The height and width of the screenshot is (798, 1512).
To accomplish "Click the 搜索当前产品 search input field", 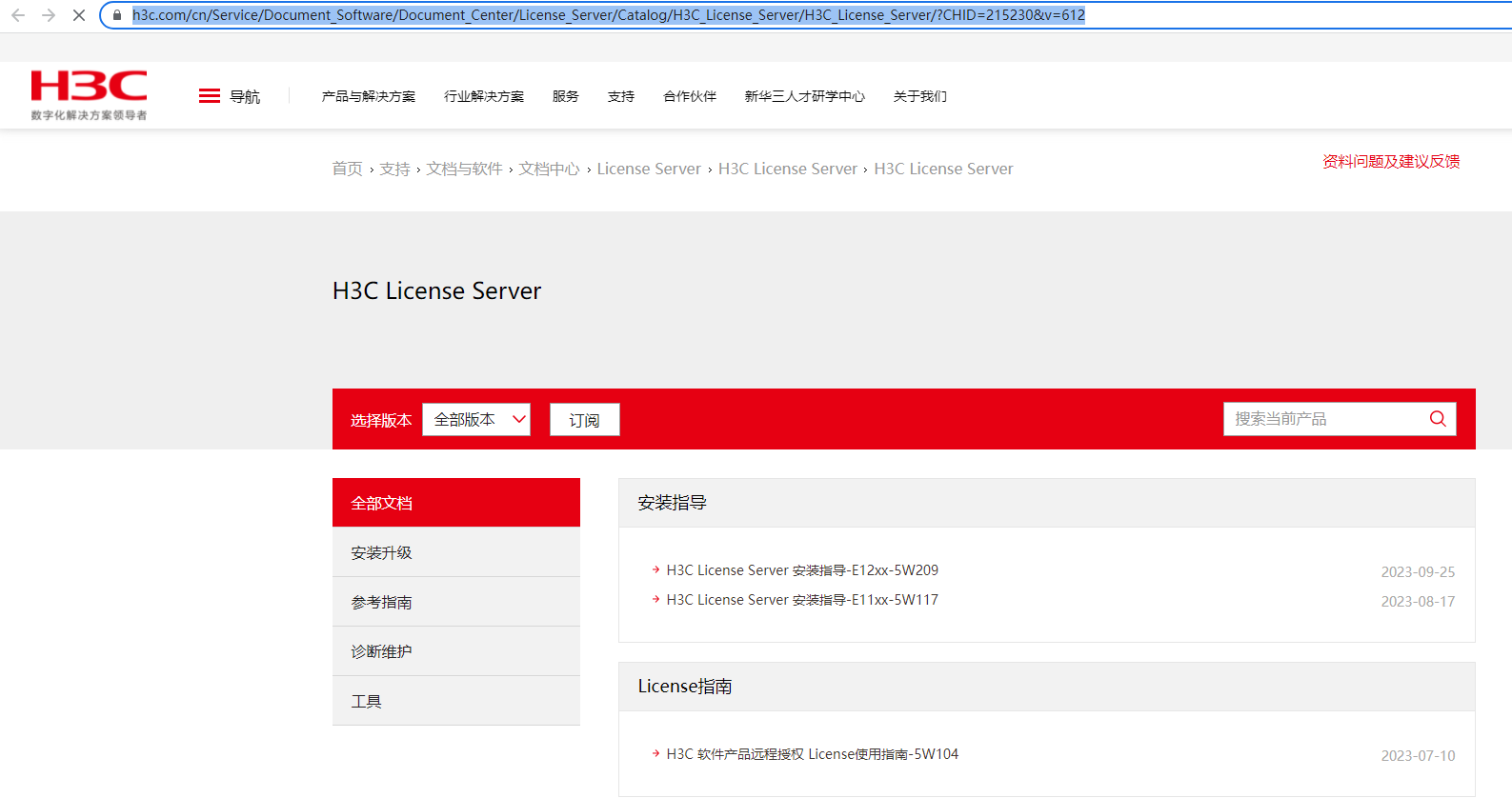I will pos(1324,419).
